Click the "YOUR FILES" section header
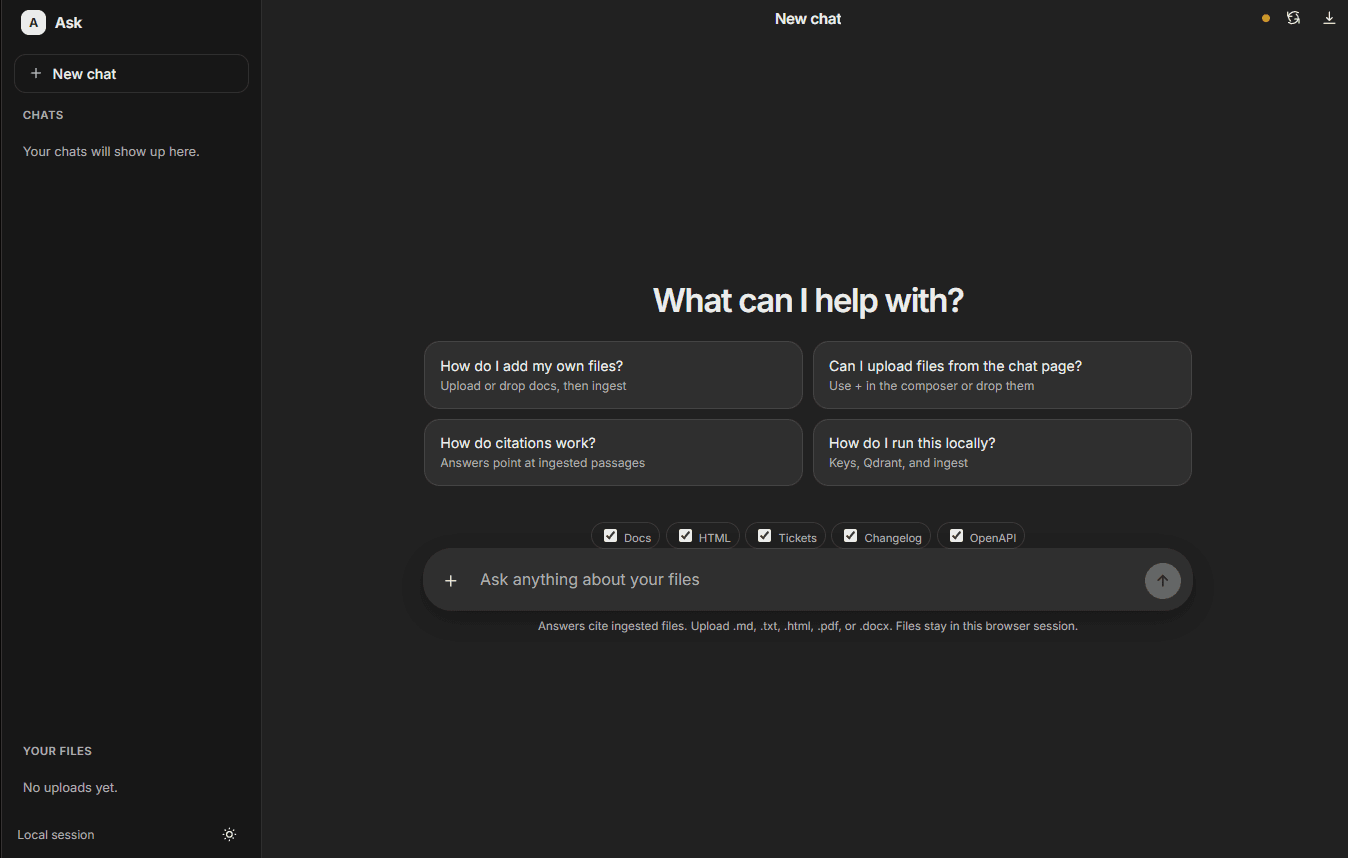1348x858 pixels. click(x=57, y=751)
